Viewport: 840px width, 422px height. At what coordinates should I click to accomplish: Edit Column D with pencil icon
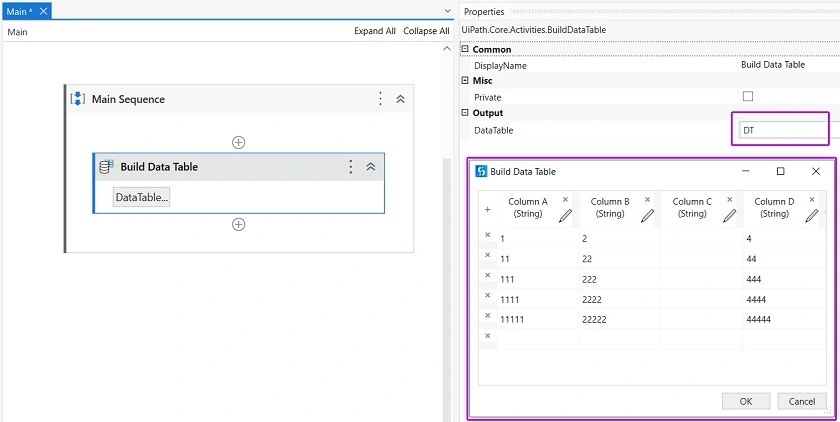[x=812, y=215]
